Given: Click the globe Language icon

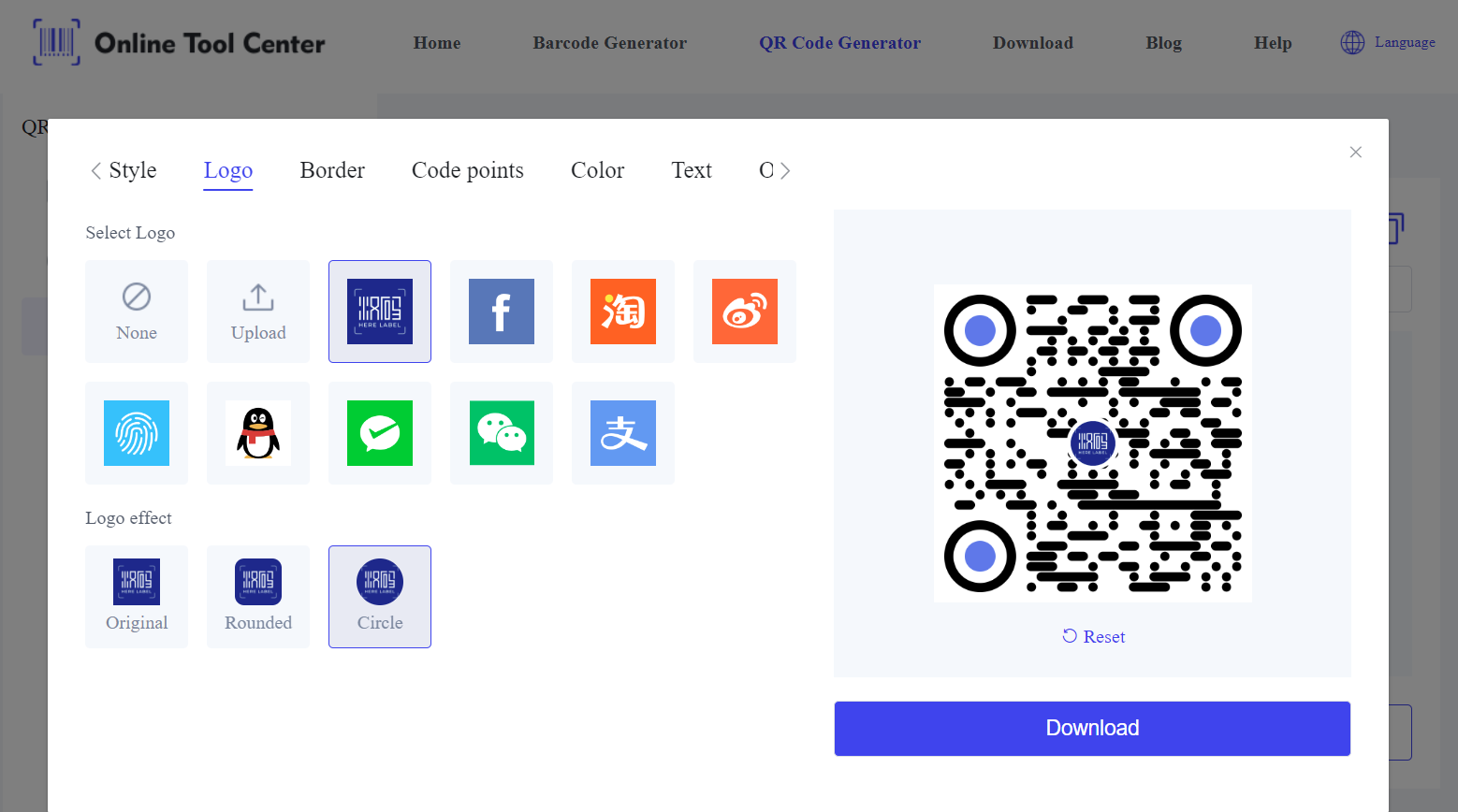Looking at the screenshot, I should 1352,42.
